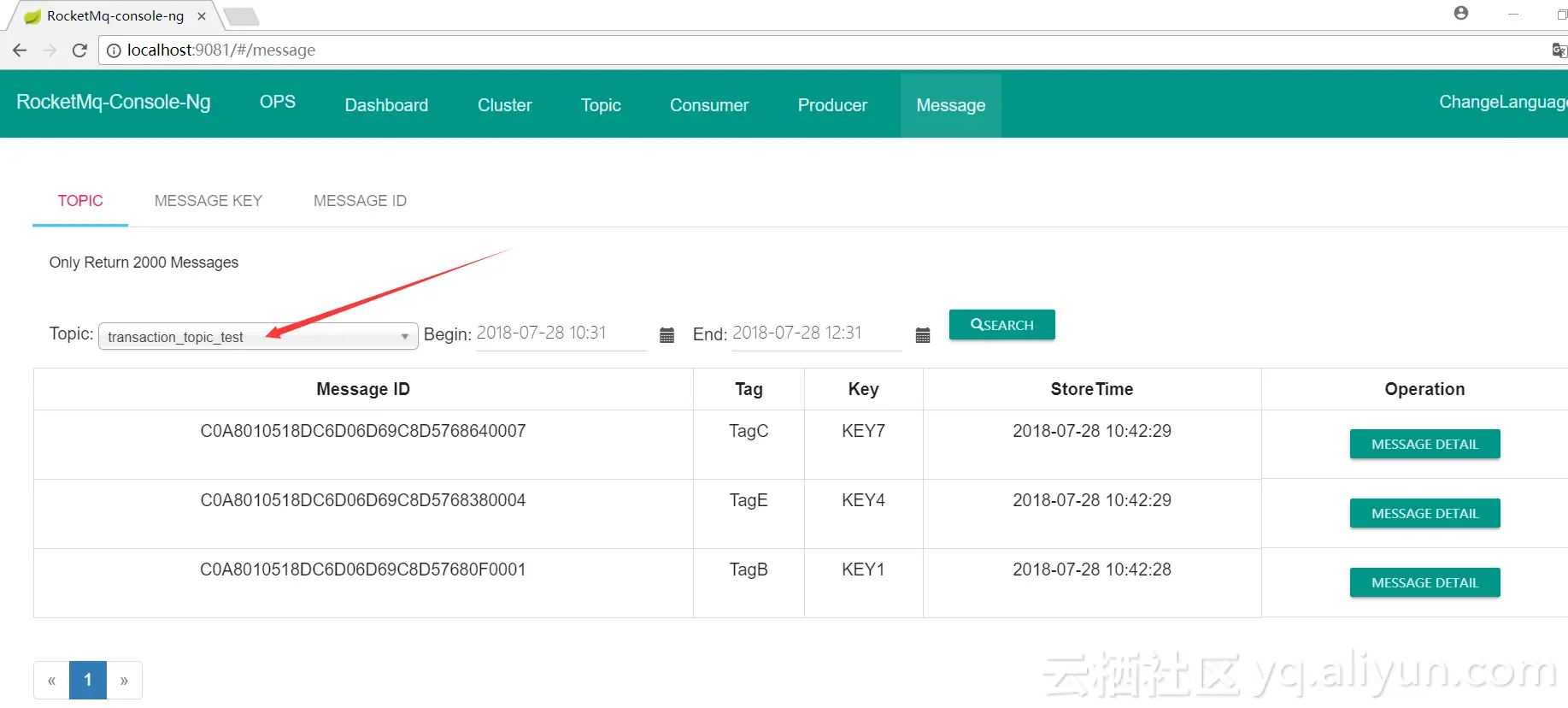Click the End date field 2018-07-28 12:31
Image resolution: width=1568 pixels, height=708 pixels.
tap(817, 333)
